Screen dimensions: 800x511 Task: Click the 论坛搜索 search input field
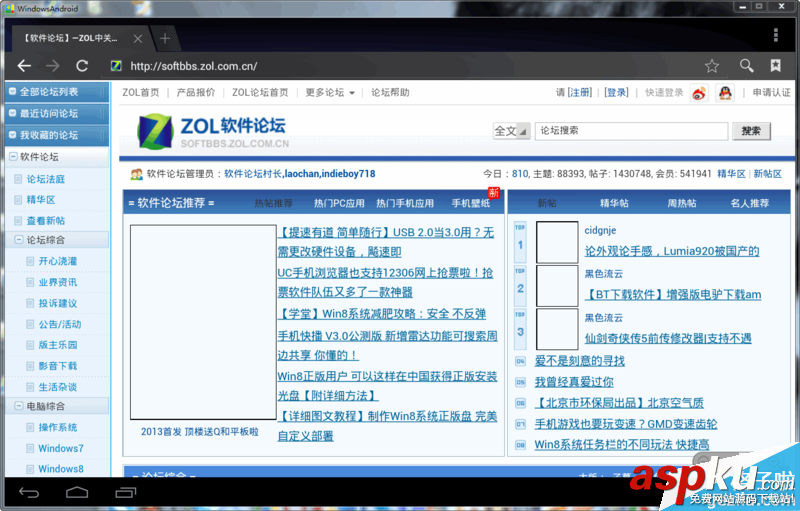click(631, 131)
